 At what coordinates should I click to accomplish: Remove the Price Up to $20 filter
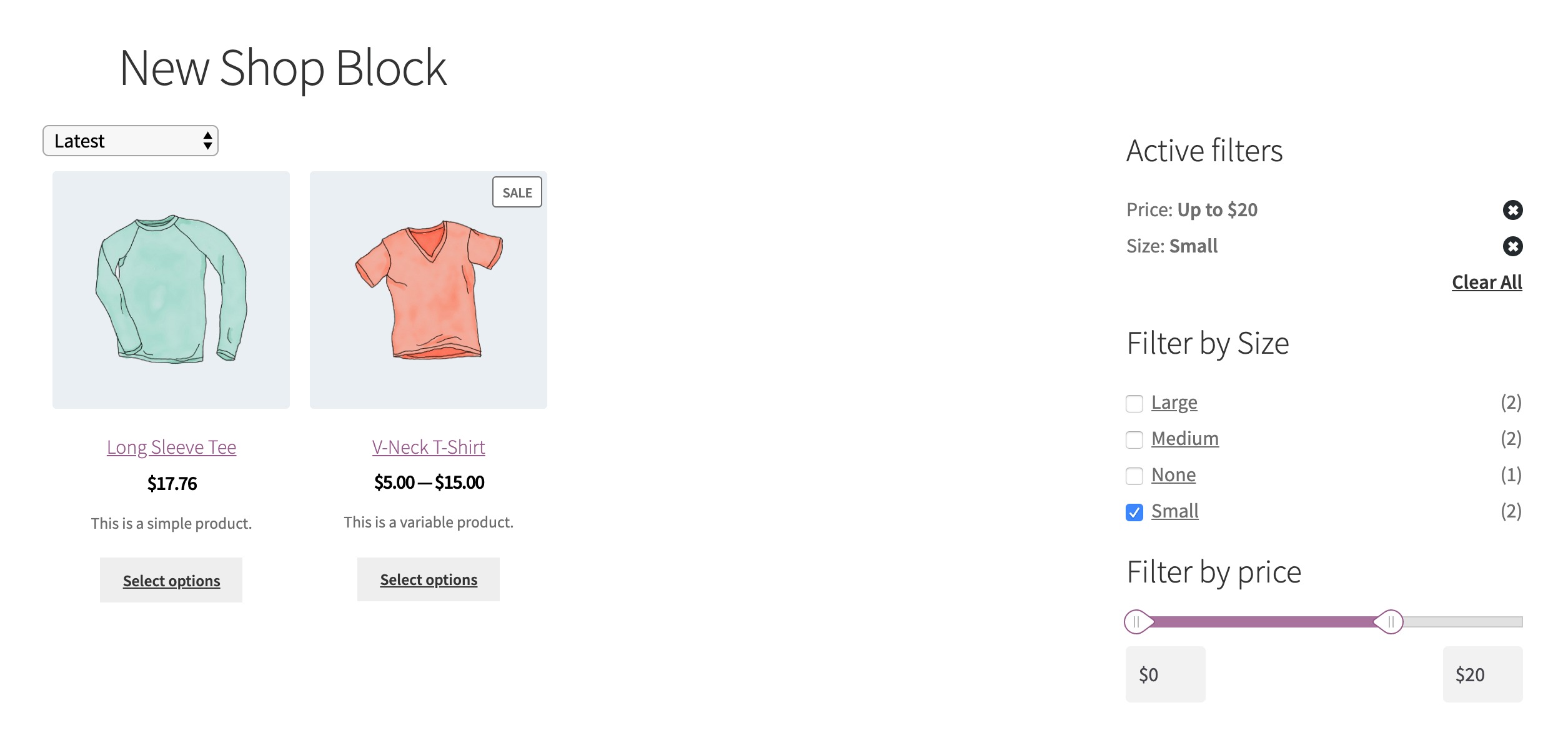(1512, 210)
